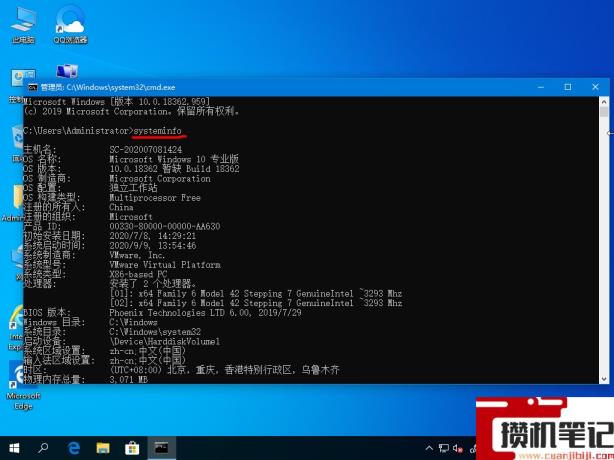This screenshot has width=614, height=460.
Task: Click the muted volume tray icon
Action: click(x=457, y=448)
